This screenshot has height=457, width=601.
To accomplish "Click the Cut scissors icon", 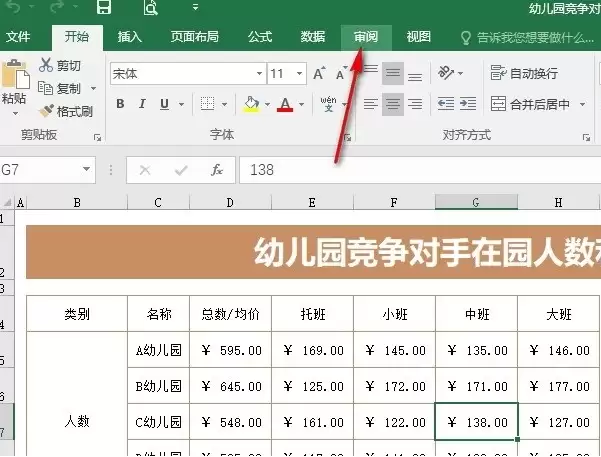I will coord(46,65).
